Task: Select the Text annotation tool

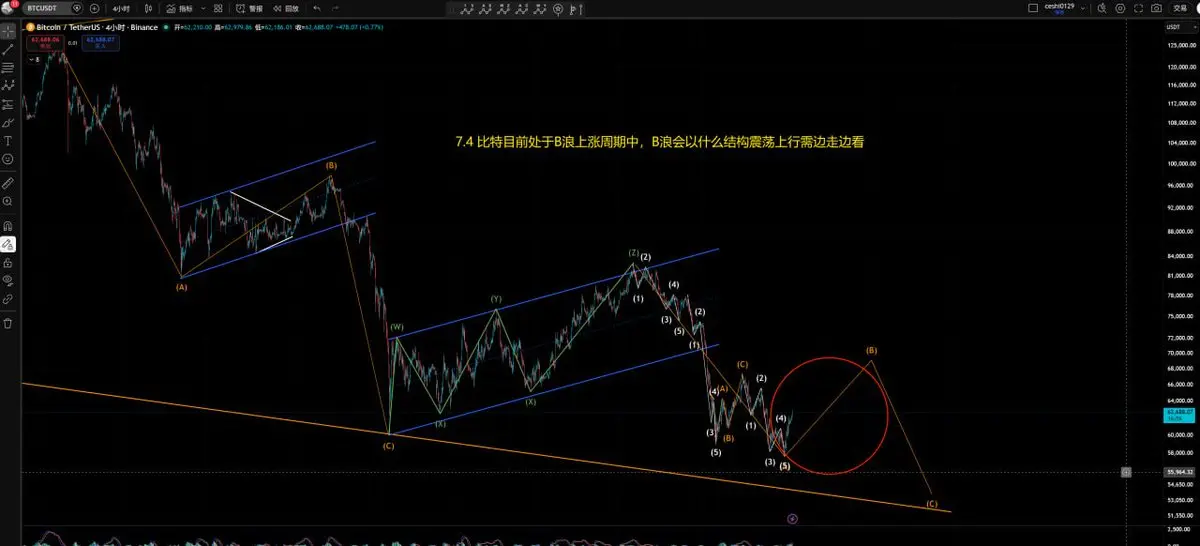Action: pyautogui.click(x=8, y=141)
